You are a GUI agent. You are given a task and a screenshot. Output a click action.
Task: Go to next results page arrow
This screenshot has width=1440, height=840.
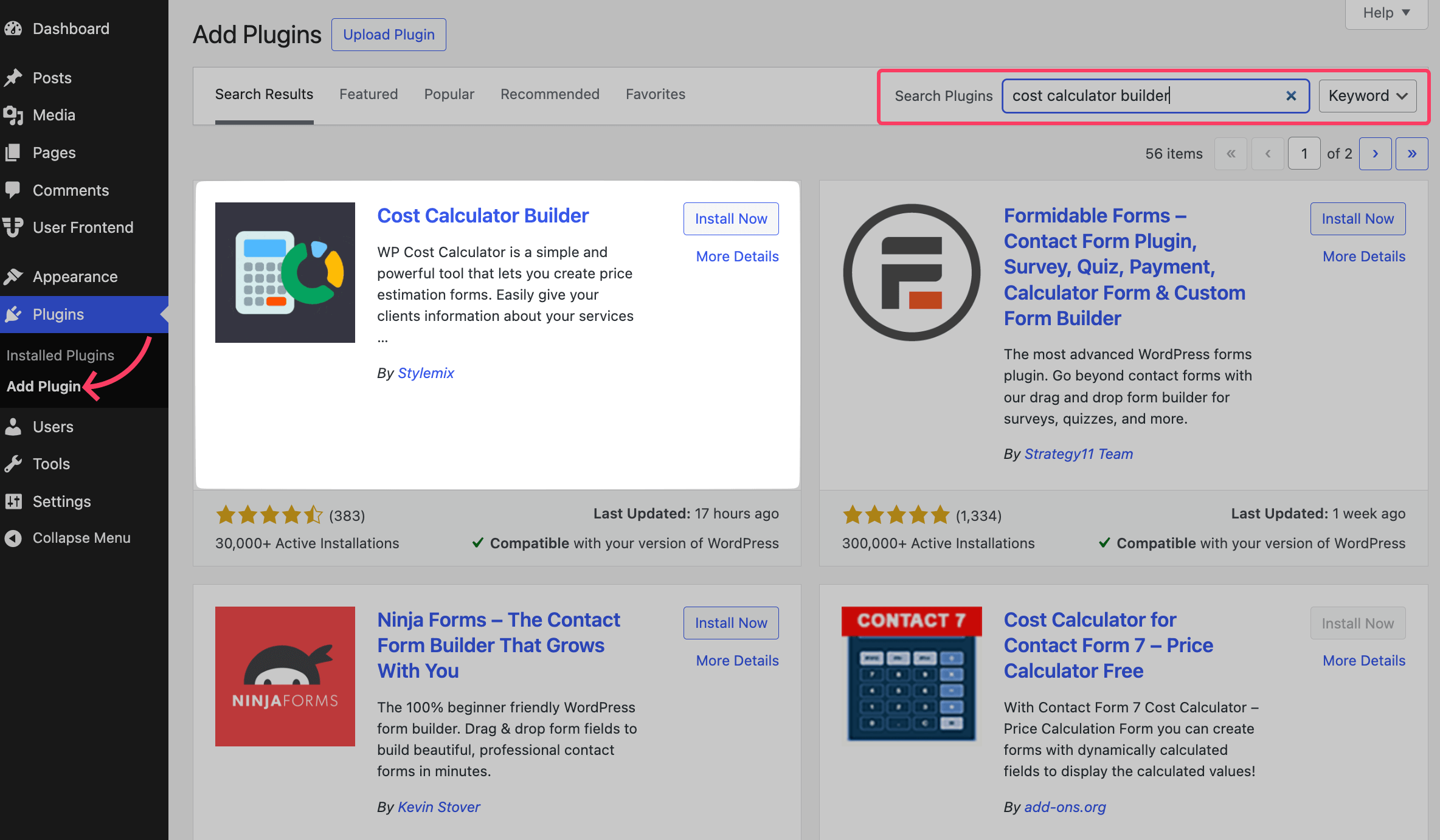pyautogui.click(x=1375, y=154)
